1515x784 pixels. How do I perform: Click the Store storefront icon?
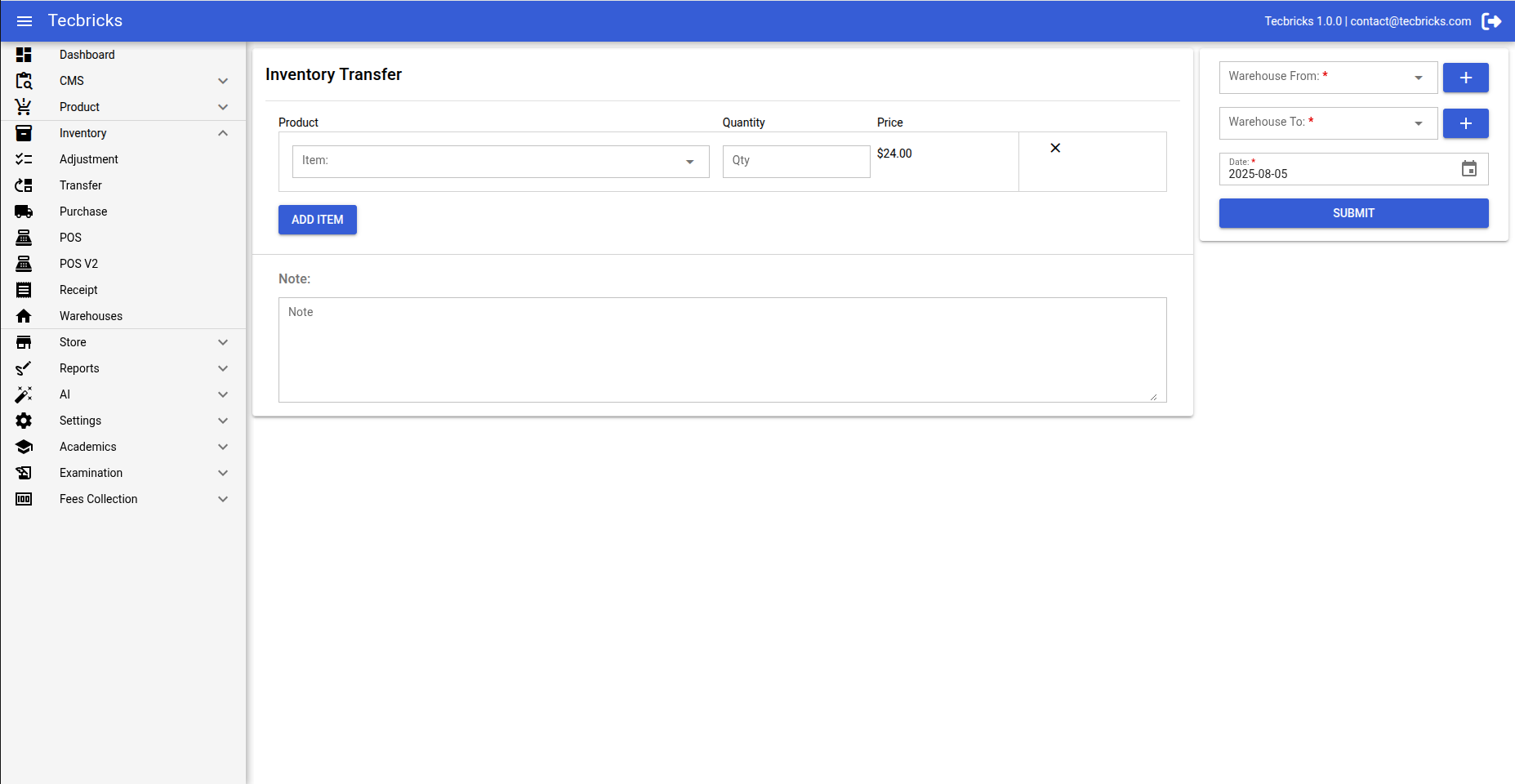click(24, 342)
